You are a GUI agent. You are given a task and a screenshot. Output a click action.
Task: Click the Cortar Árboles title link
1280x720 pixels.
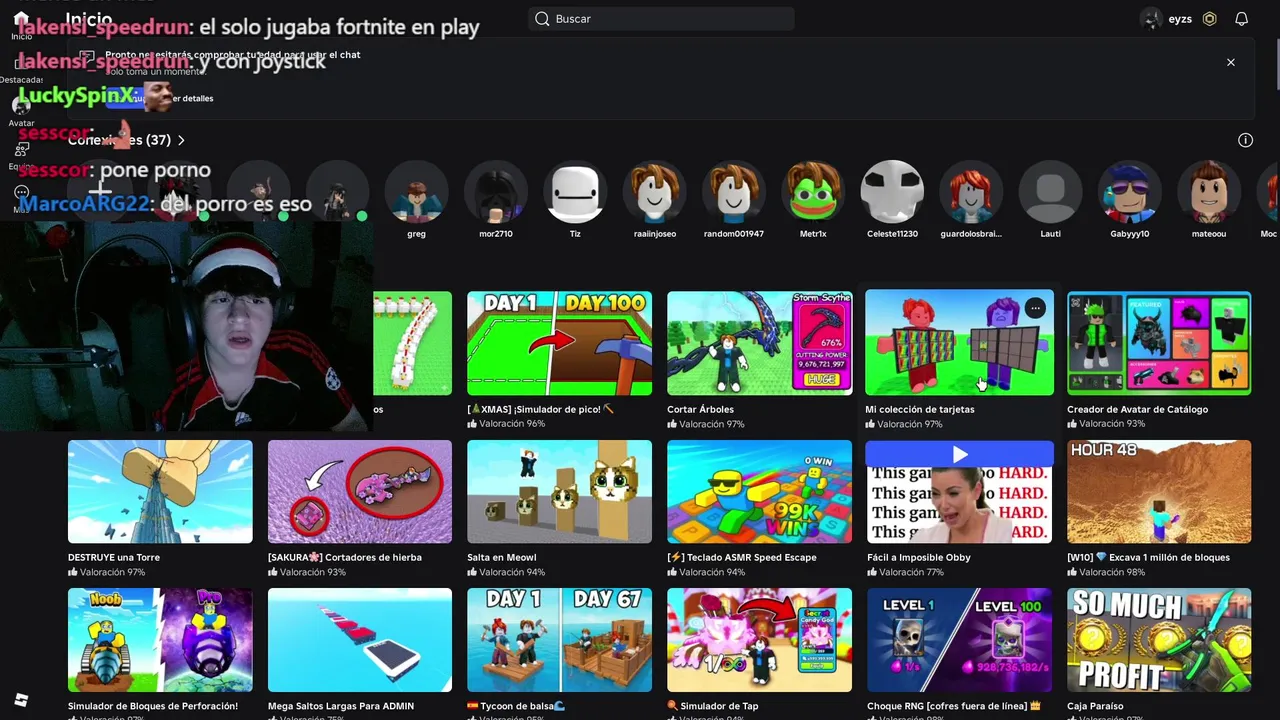coord(700,409)
